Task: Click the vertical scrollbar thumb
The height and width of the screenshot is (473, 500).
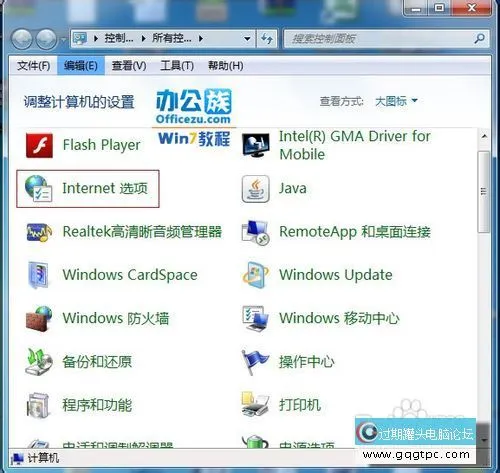Action: pos(484,192)
